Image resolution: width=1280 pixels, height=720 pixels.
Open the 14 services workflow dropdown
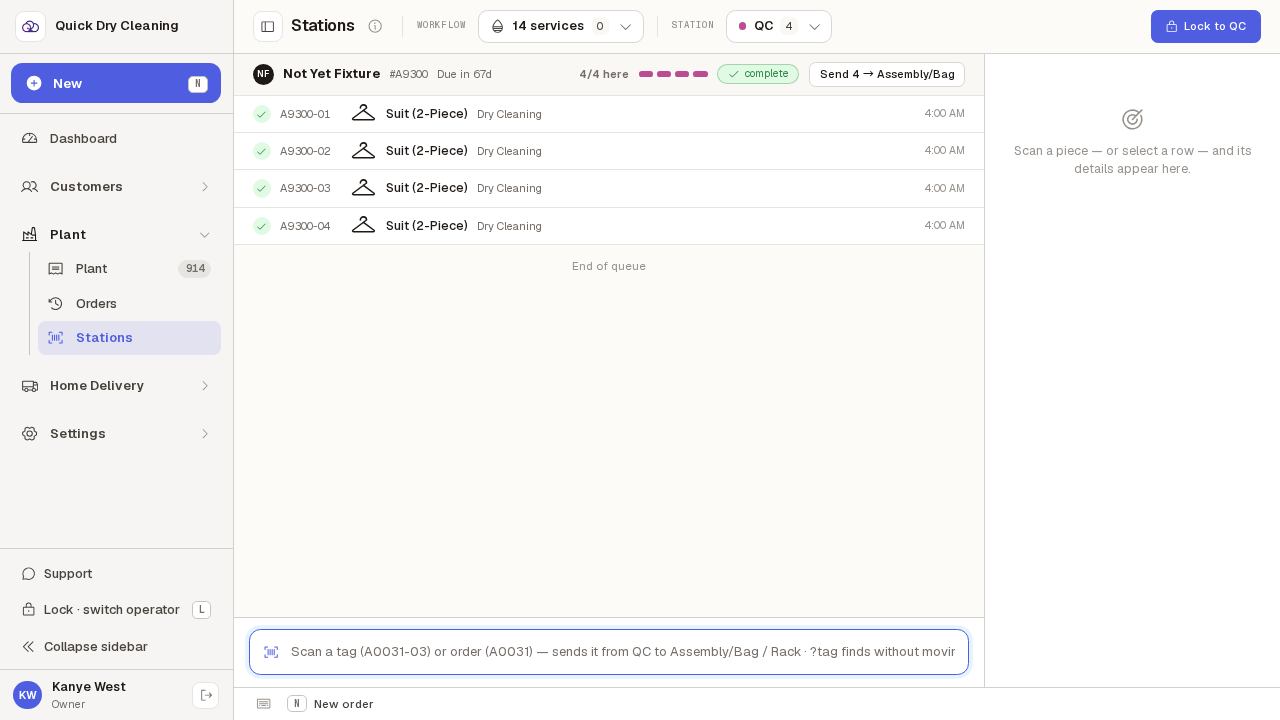(x=561, y=26)
